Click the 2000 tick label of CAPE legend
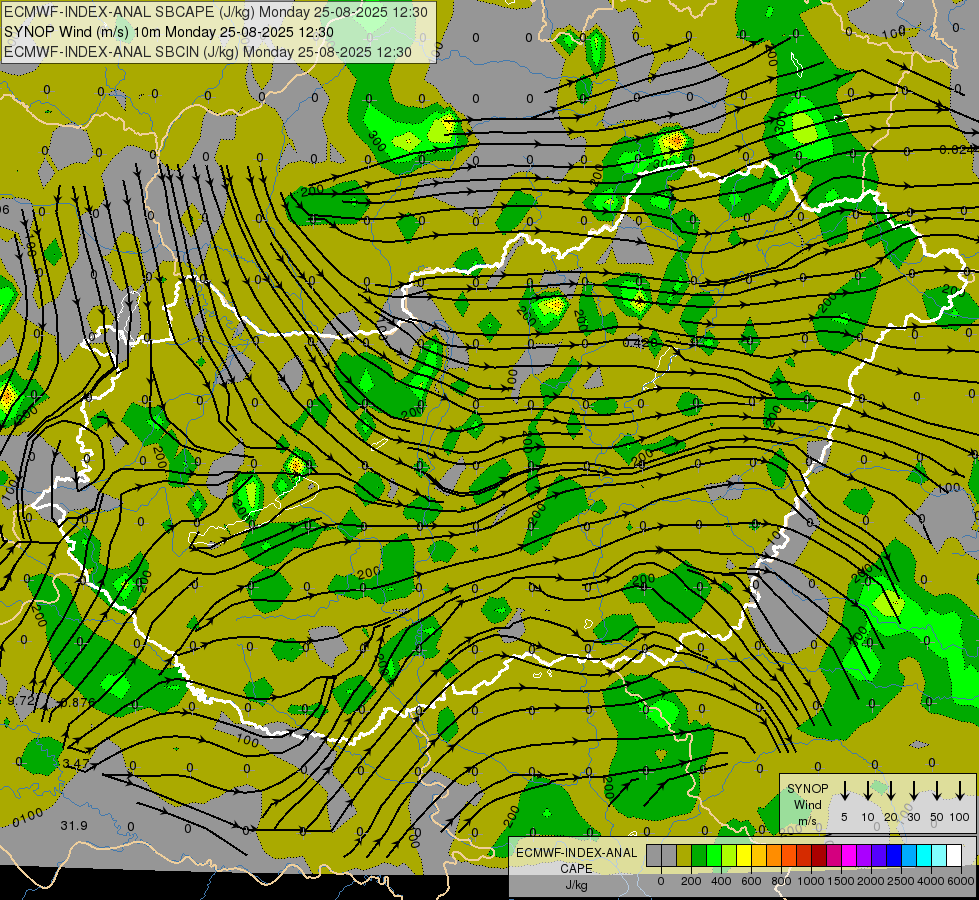The image size is (979, 900). click(x=871, y=881)
